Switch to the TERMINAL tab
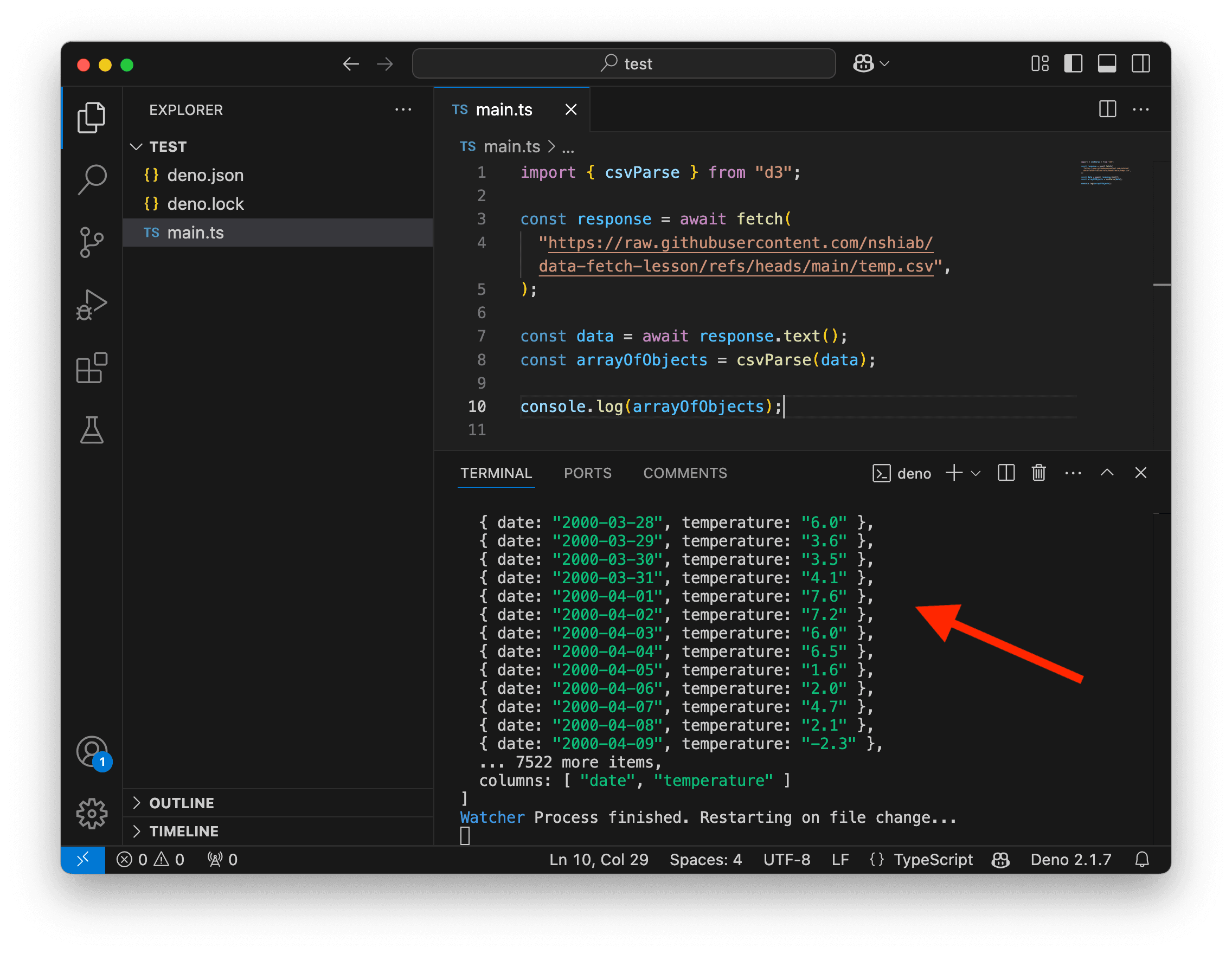This screenshot has width=1232, height=954. (496, 473)
